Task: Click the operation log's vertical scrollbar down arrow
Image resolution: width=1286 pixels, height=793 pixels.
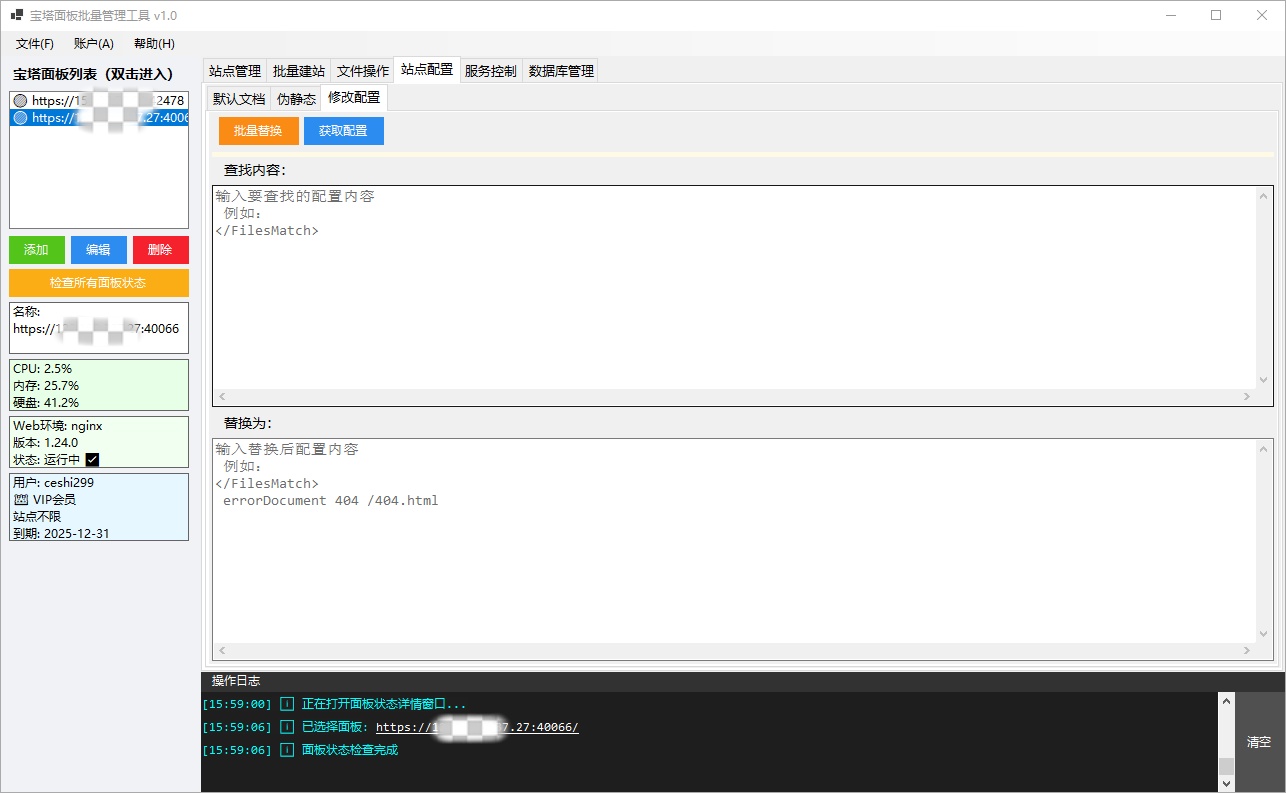Action: [1226, 784]
